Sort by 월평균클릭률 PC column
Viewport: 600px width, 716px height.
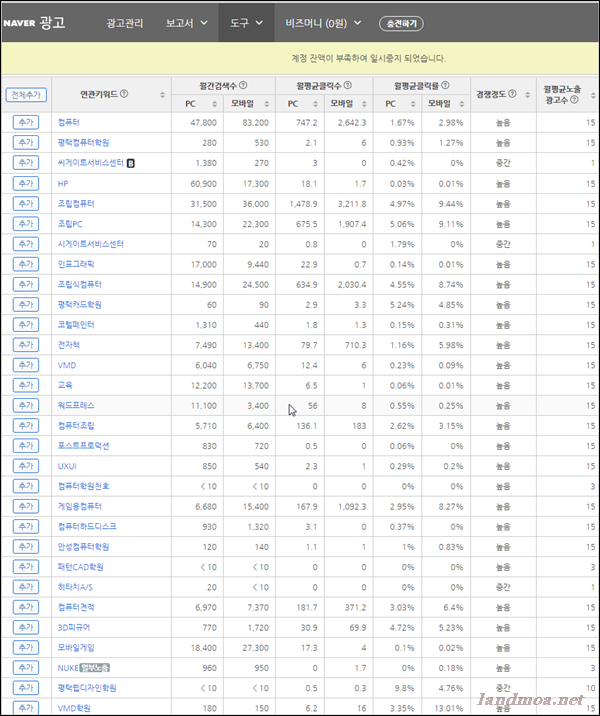tap(413, 104)
